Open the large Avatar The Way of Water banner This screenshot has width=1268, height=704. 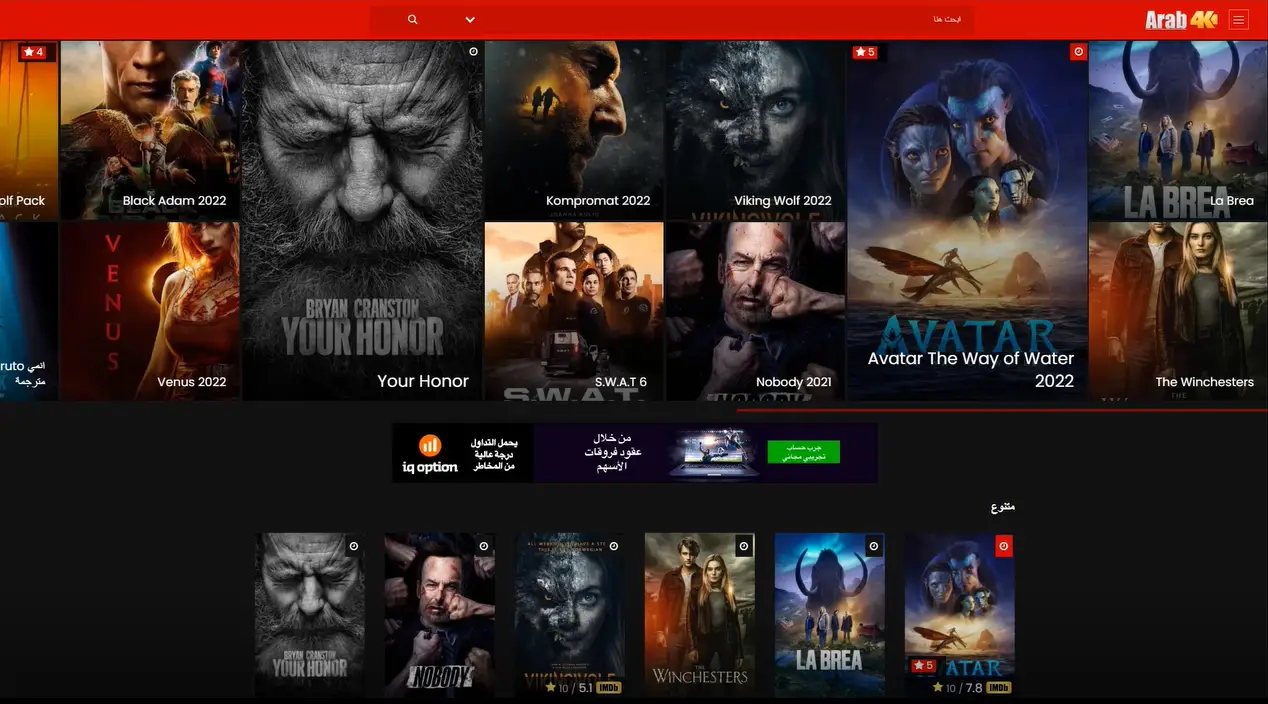point(967,221)
